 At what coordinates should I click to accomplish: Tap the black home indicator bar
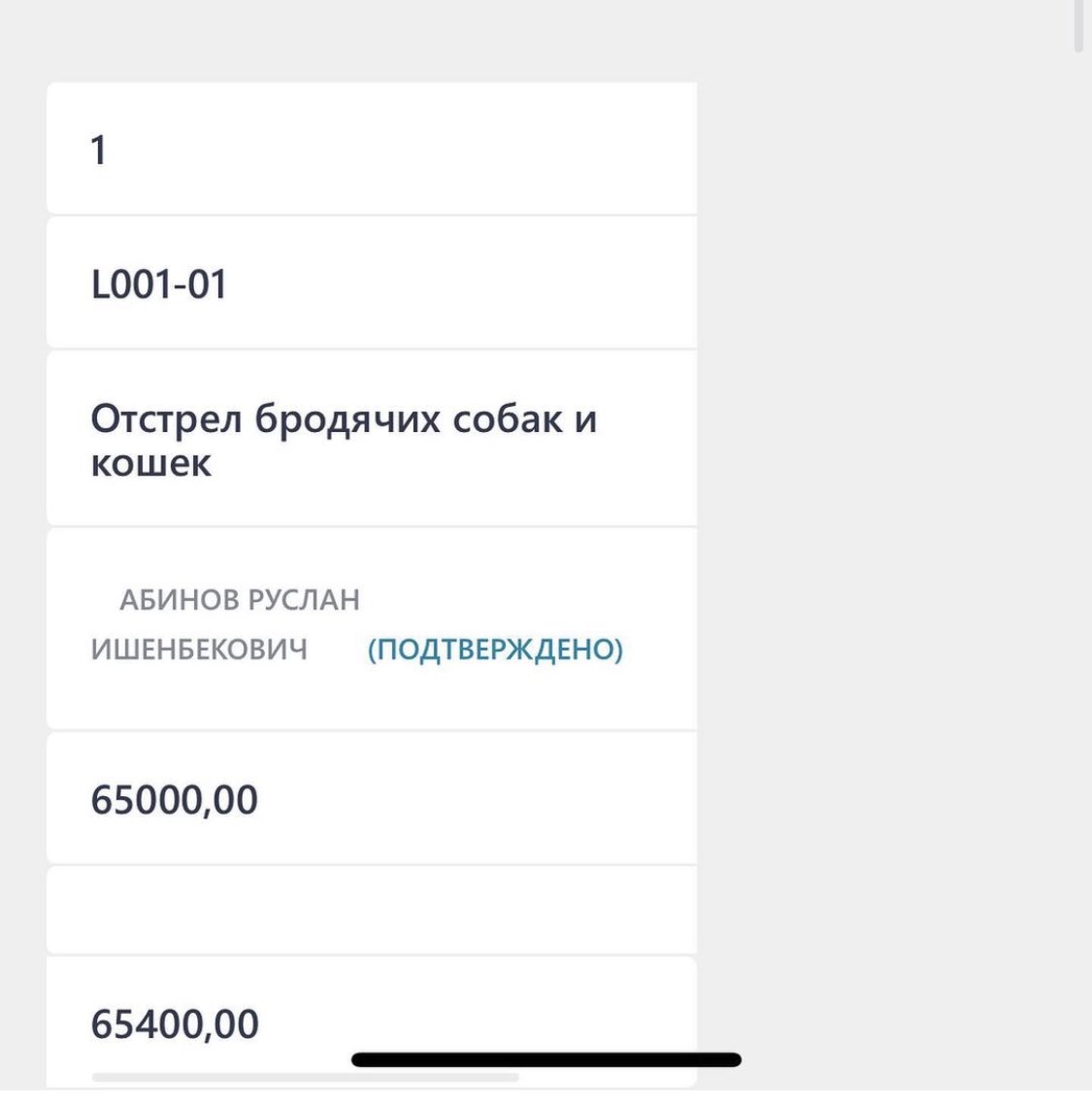(x=546, y=1059)
